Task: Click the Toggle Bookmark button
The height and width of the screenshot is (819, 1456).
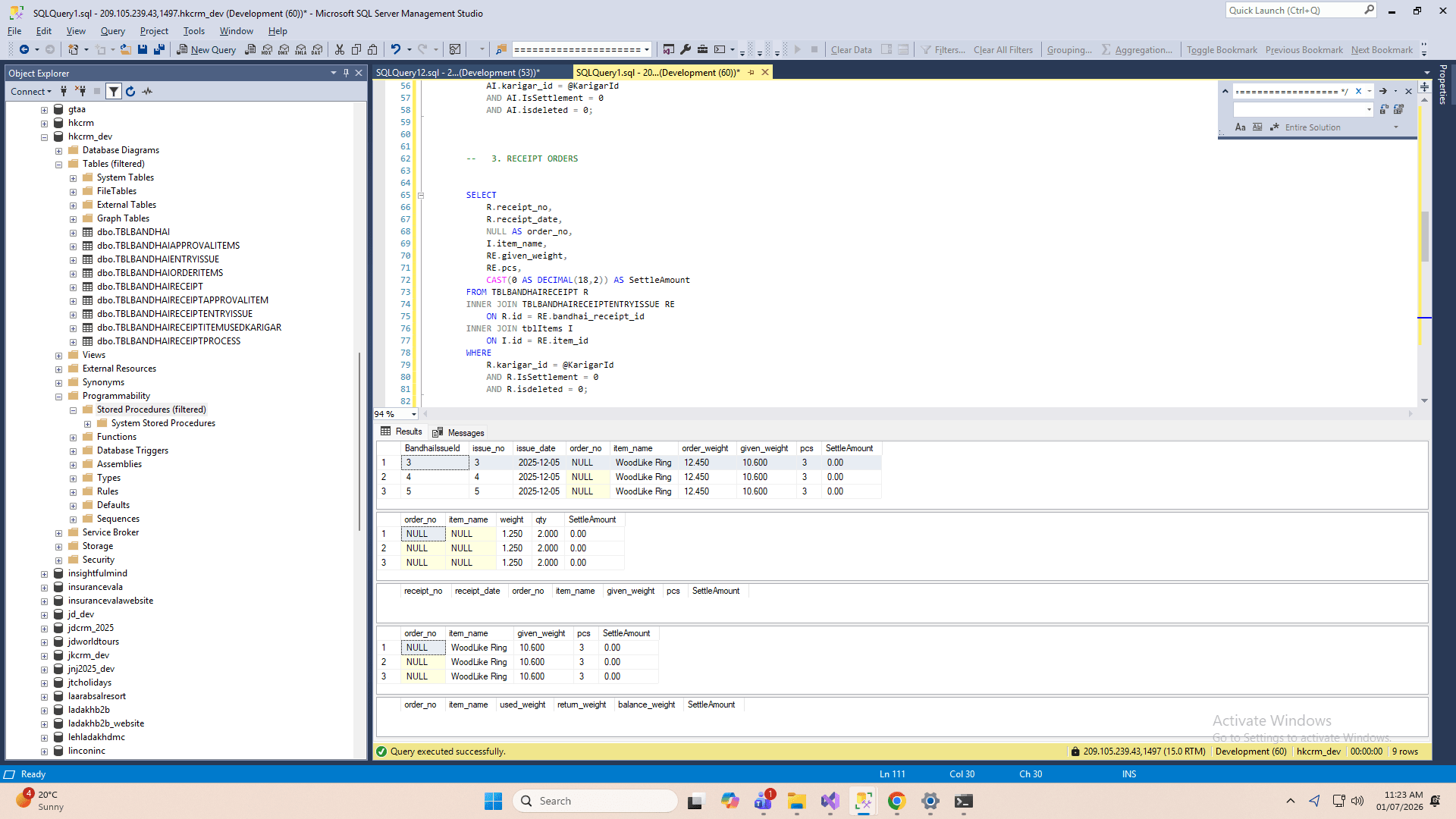Action: pyautogui.click(x=1221, y=50)
